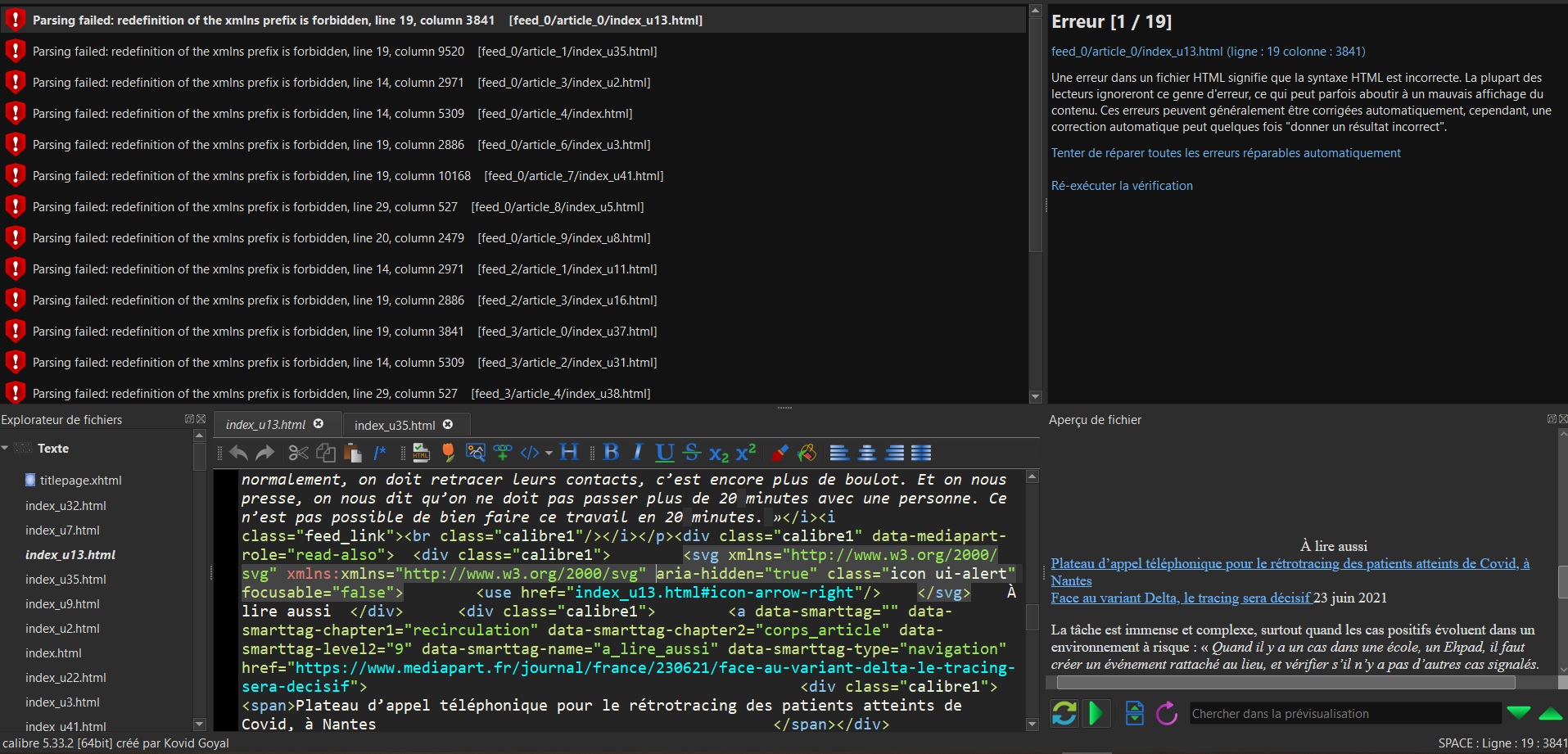
Task: Click the Bold formatting icon
Action: pos(611,453)
